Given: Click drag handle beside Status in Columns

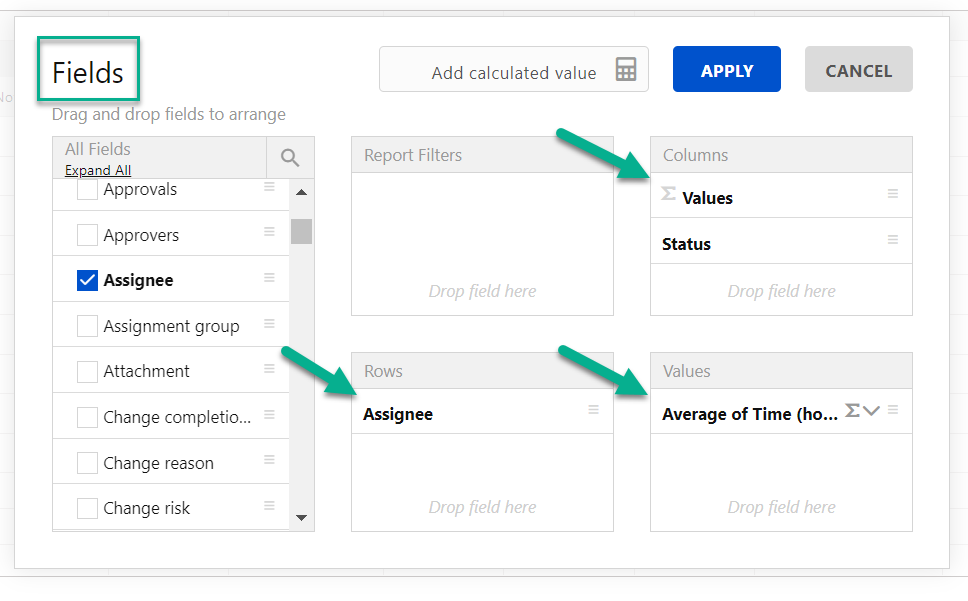Looking at the screenshot, I should point(893,240).
